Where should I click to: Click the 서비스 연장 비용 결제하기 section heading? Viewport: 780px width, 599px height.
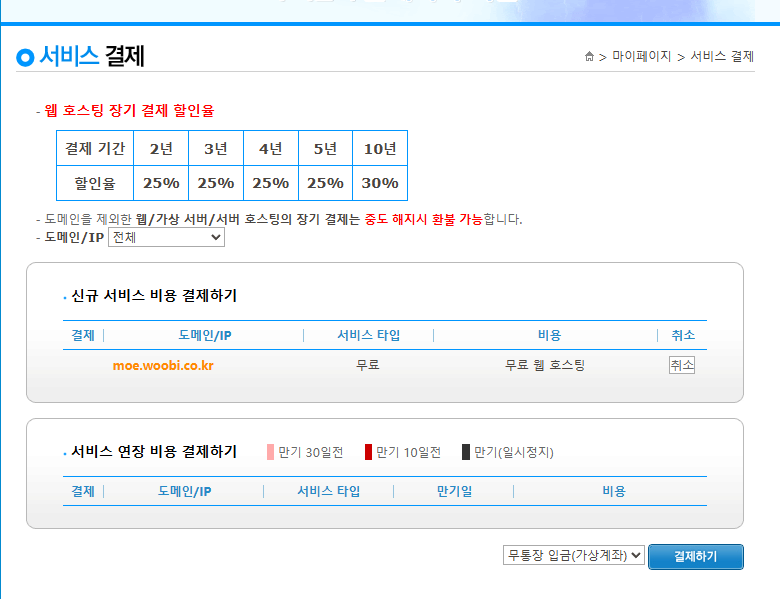click(x=154, y=452)
